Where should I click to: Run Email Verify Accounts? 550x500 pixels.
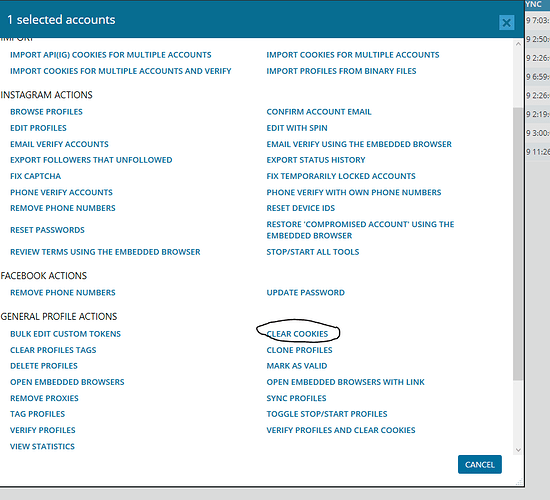59,144
